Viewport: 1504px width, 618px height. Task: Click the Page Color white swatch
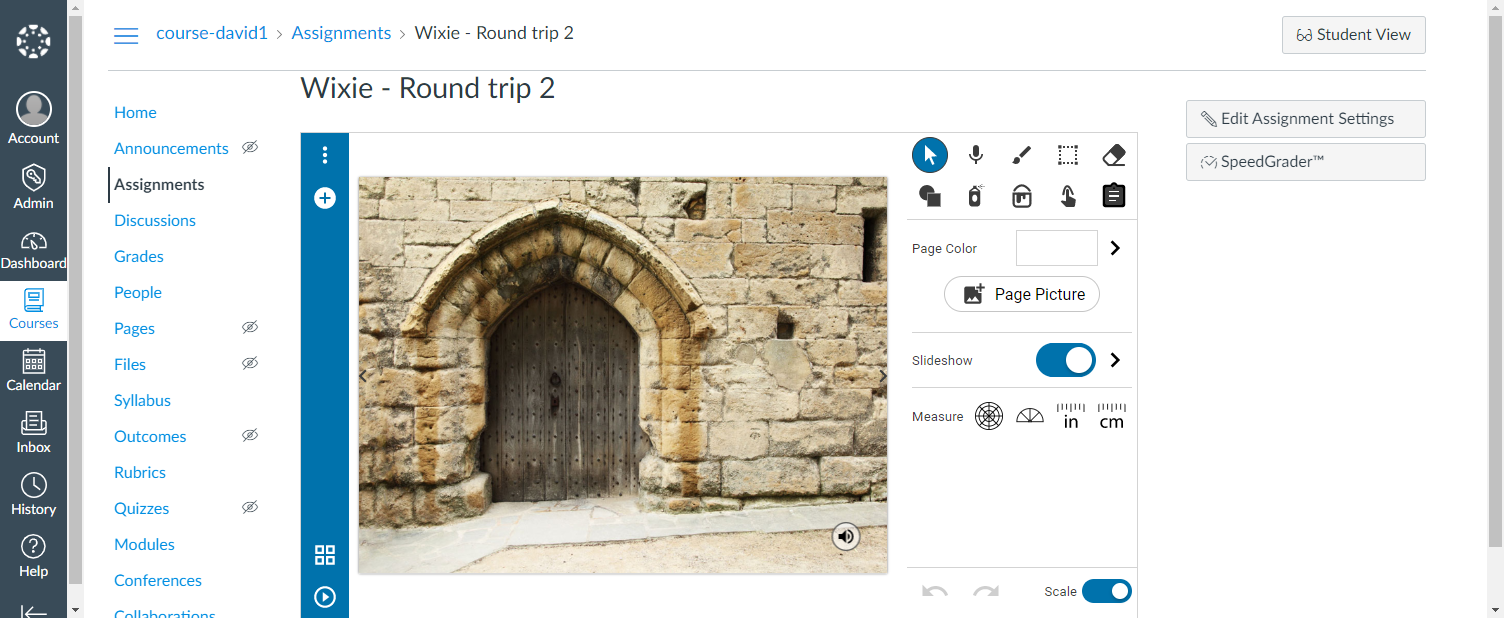tap(1056, 248)
